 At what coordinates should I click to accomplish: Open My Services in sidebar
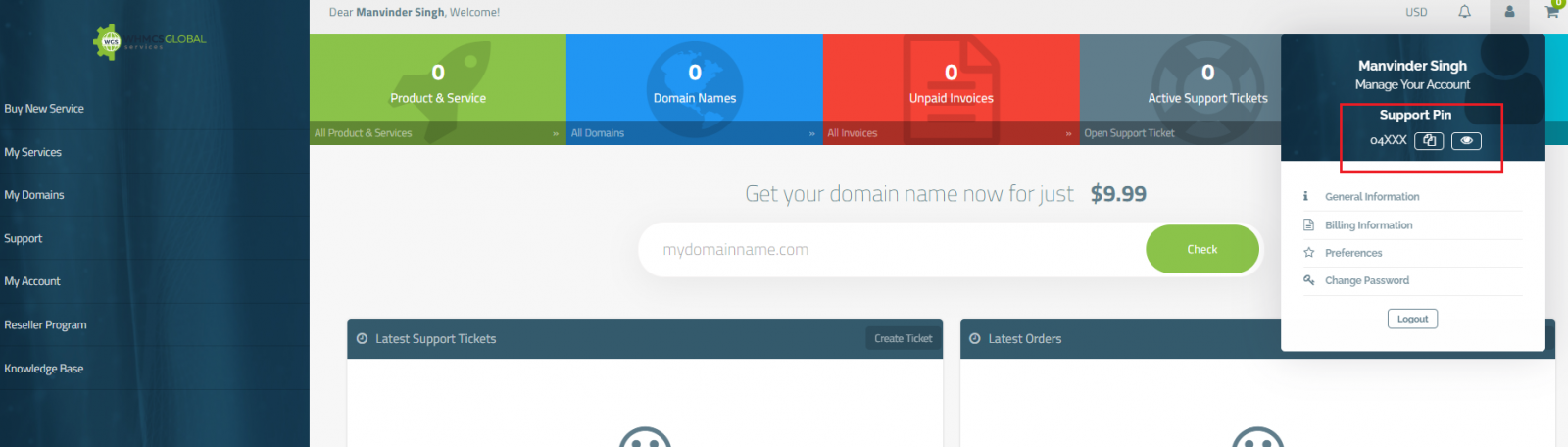tap(32, 152)
